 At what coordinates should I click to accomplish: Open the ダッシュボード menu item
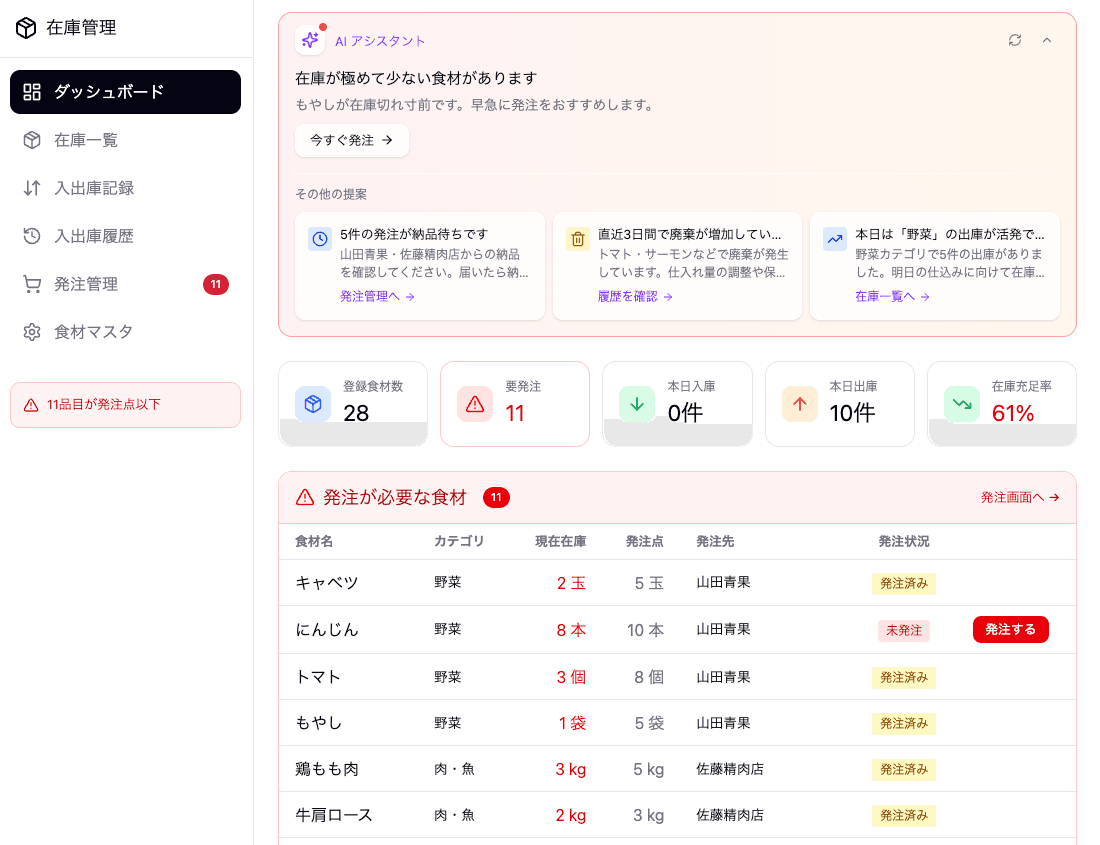tap(125, 92)
